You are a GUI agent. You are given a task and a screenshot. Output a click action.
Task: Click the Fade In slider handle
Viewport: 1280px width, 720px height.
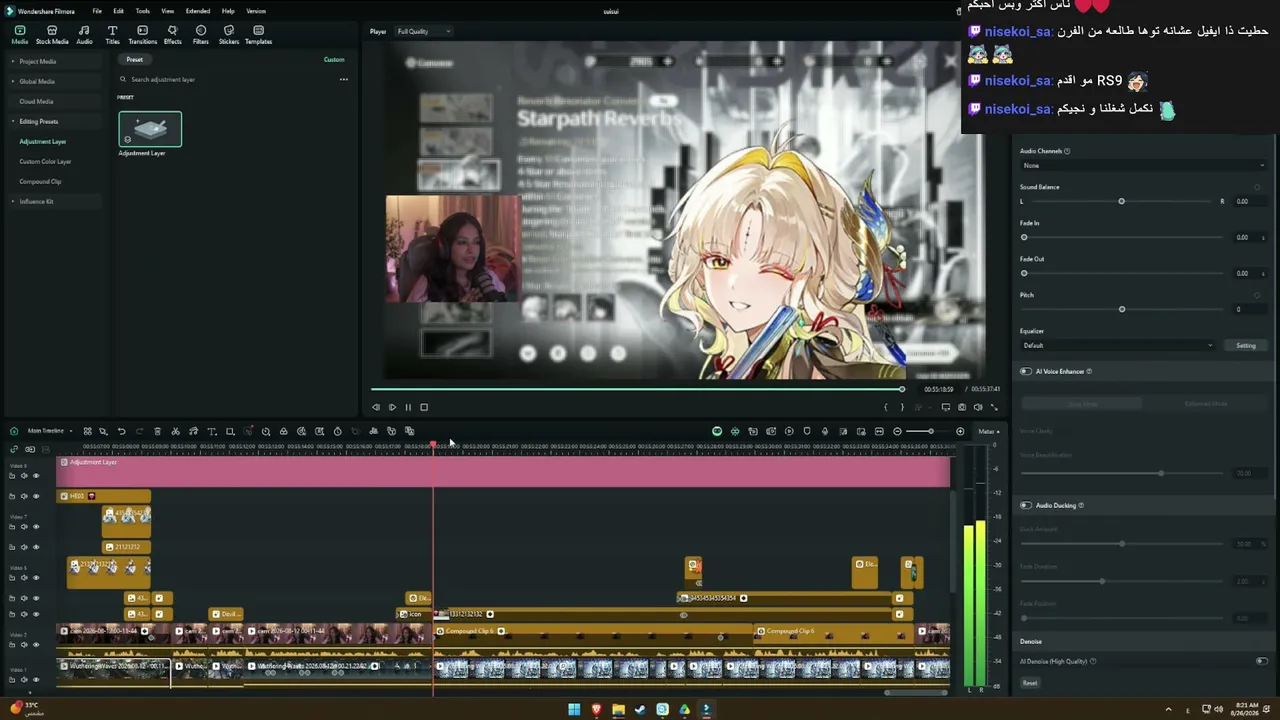pos(1024,237)
